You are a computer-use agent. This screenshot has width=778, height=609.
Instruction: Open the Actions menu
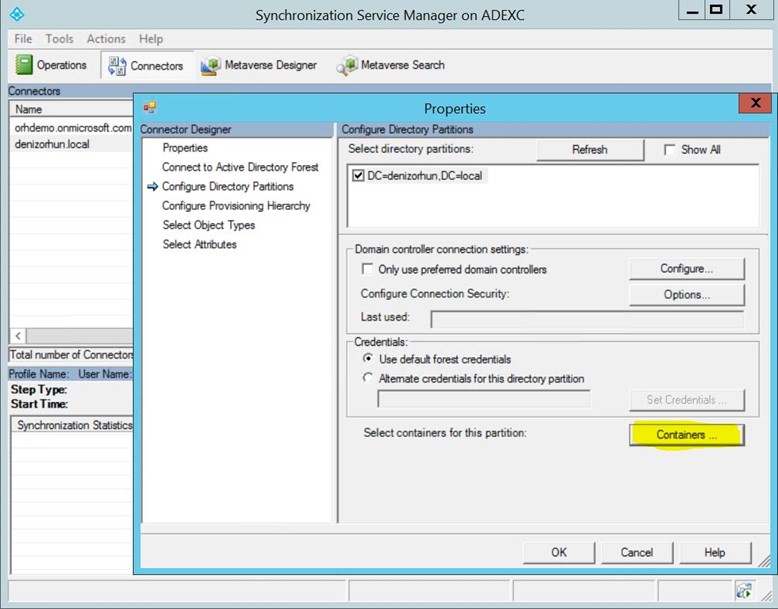point(106,39)
